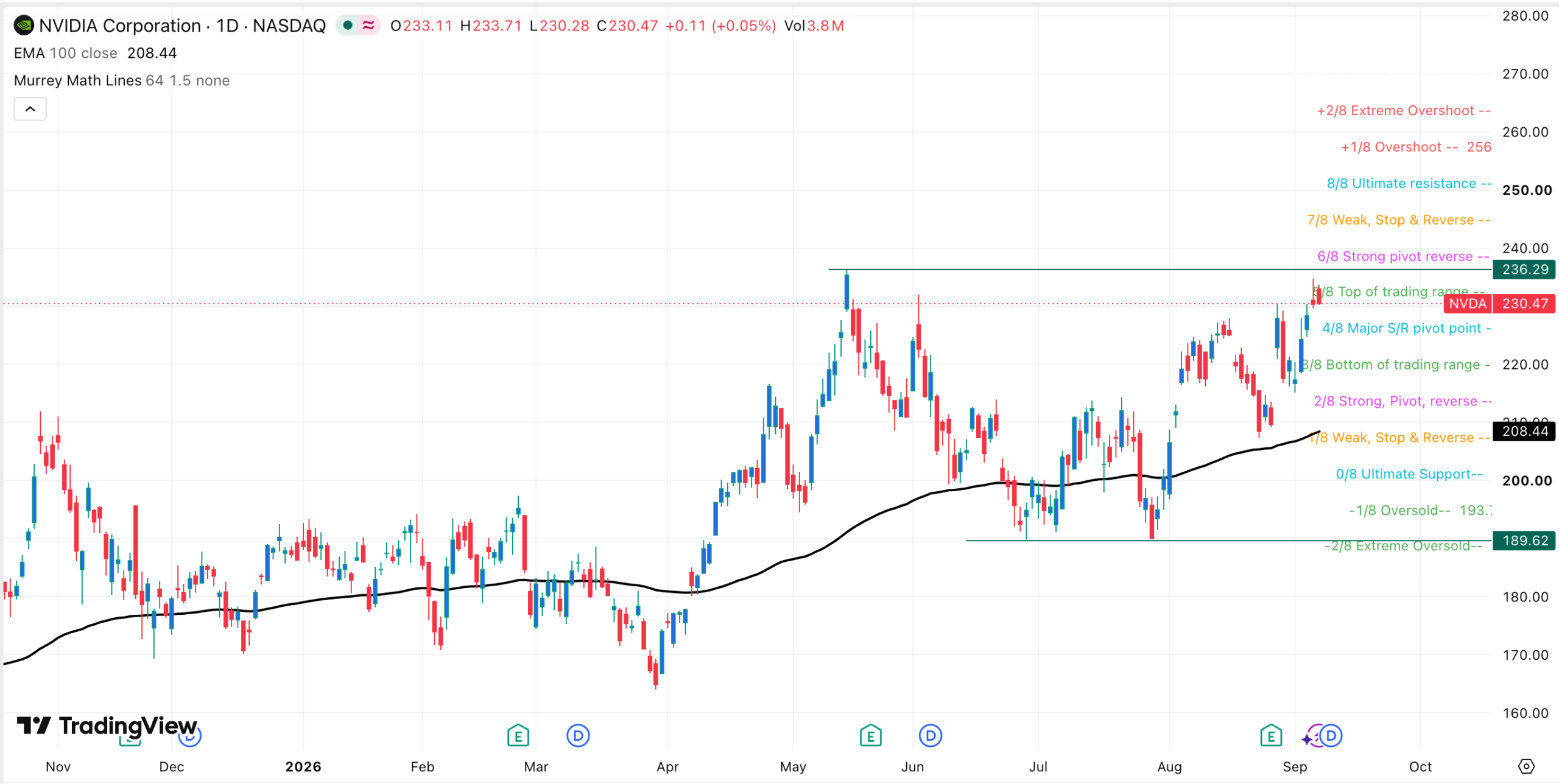Click the purple sparkle marker near September
Viewport: 1559px width, 784px height.
(x=1308, y=738)
